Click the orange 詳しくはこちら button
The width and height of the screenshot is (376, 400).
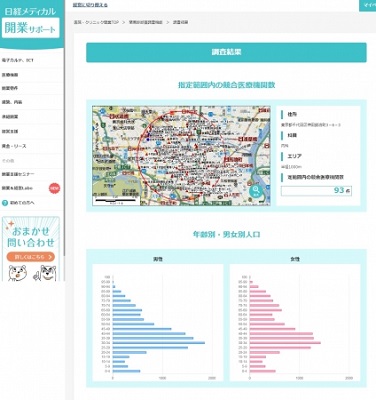coord(31,257)
